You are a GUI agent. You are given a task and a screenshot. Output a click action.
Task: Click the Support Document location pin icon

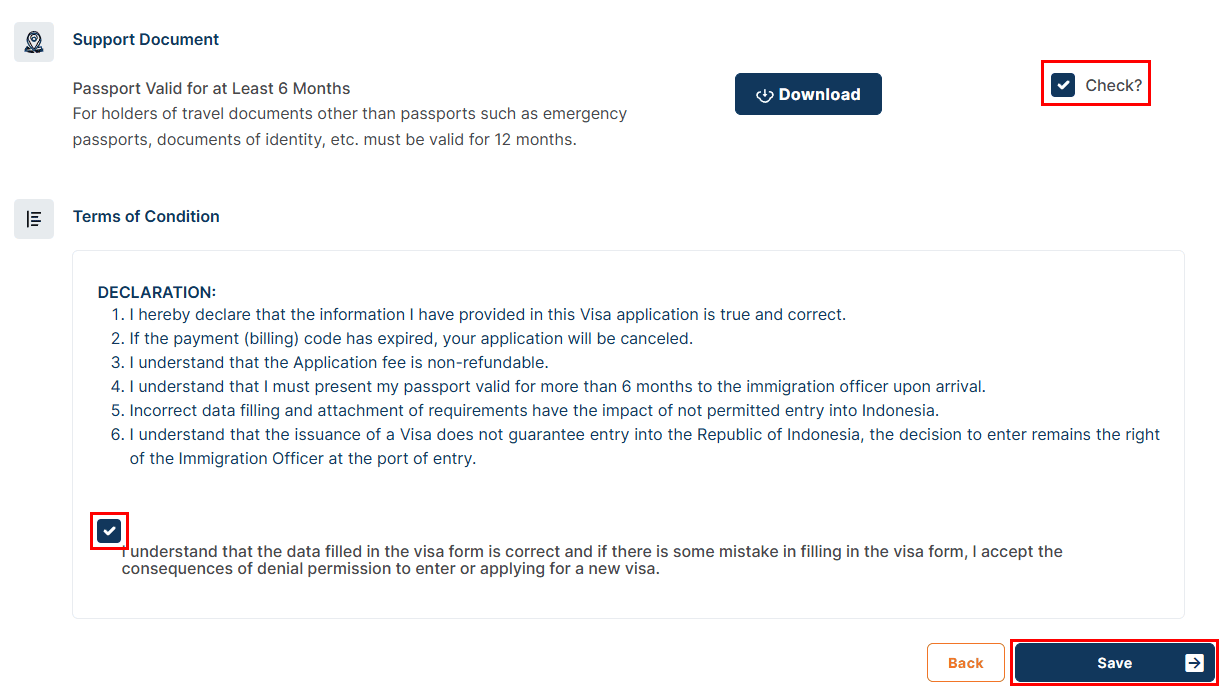click(34, 42)
